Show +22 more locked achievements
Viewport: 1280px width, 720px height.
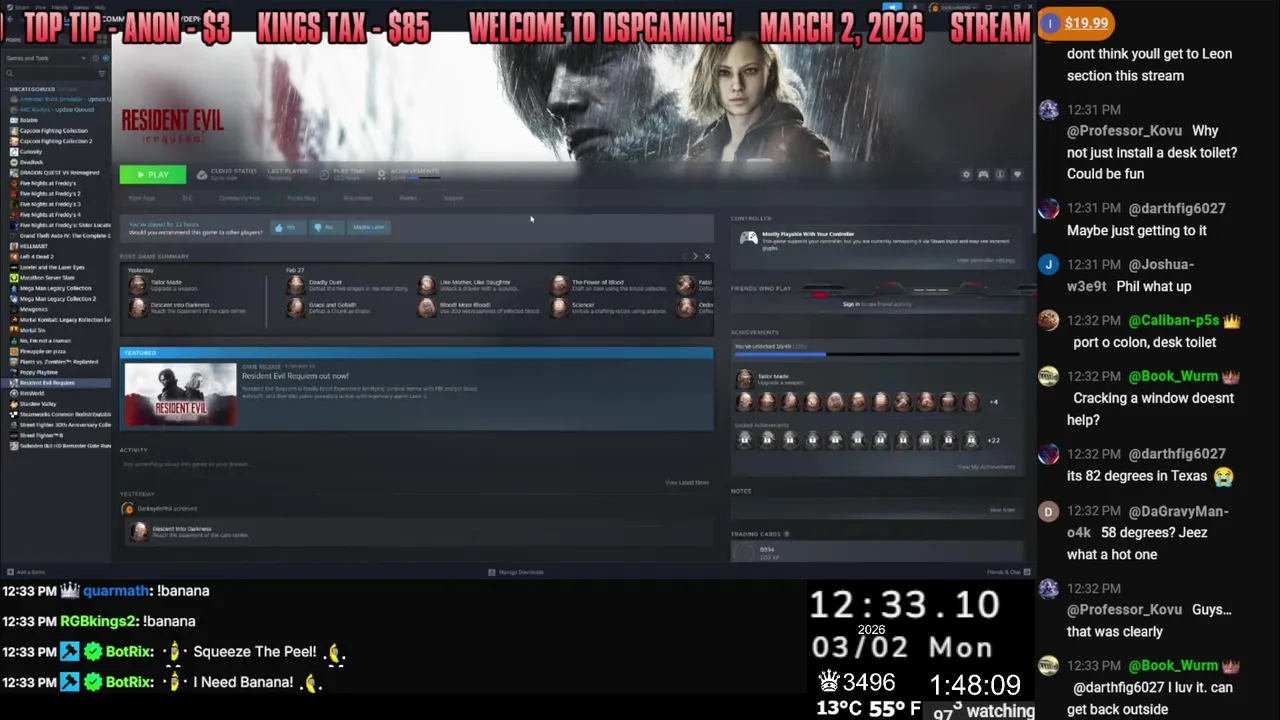pos(993,440)
